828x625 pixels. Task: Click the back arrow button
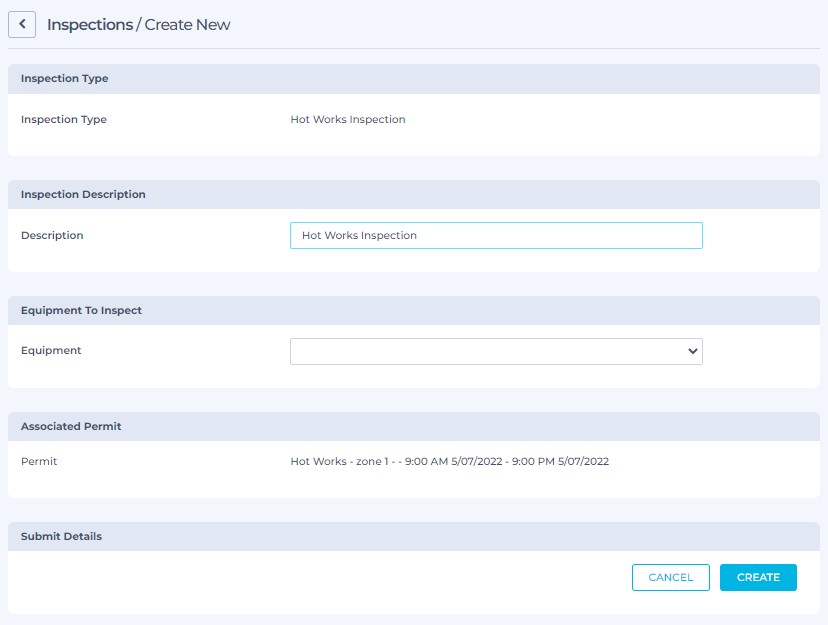(x=22, y=24)
